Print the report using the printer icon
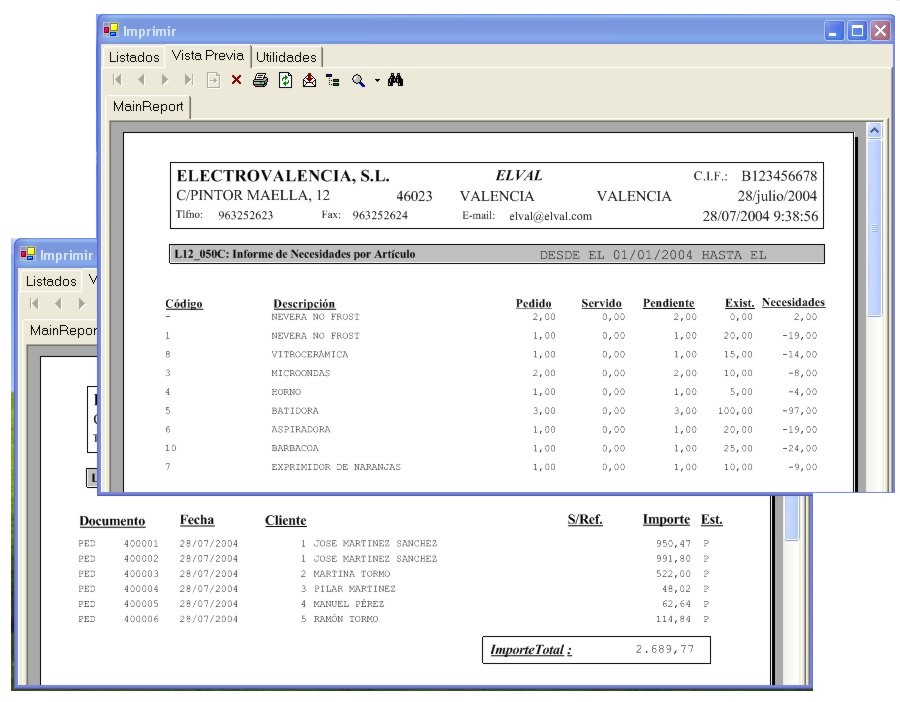This screenshot has width=900, height=702. 260,80
